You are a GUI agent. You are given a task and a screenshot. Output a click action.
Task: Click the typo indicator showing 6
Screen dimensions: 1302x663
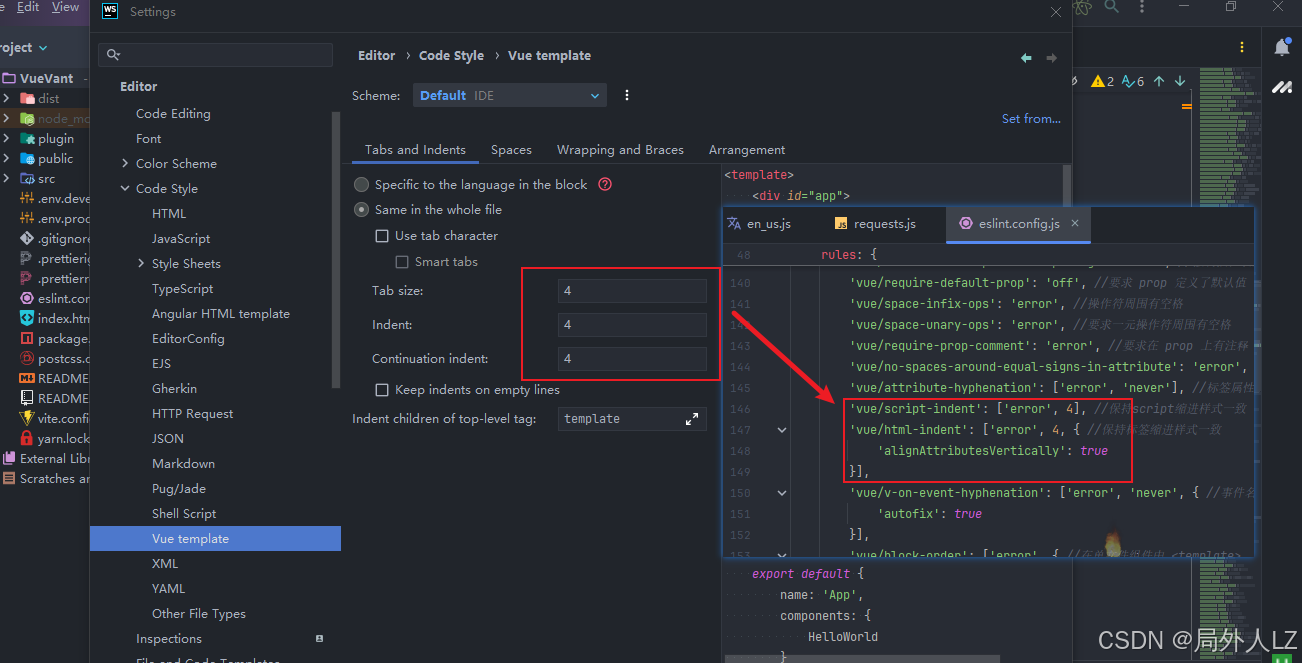pyautogui.click(x=1133, y=81)
